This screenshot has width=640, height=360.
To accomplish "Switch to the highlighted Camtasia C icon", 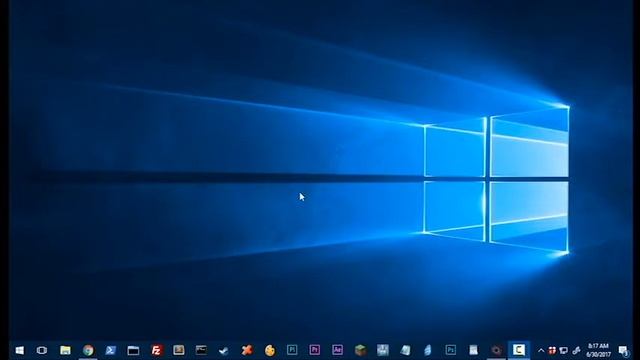I will click(519, 350).
